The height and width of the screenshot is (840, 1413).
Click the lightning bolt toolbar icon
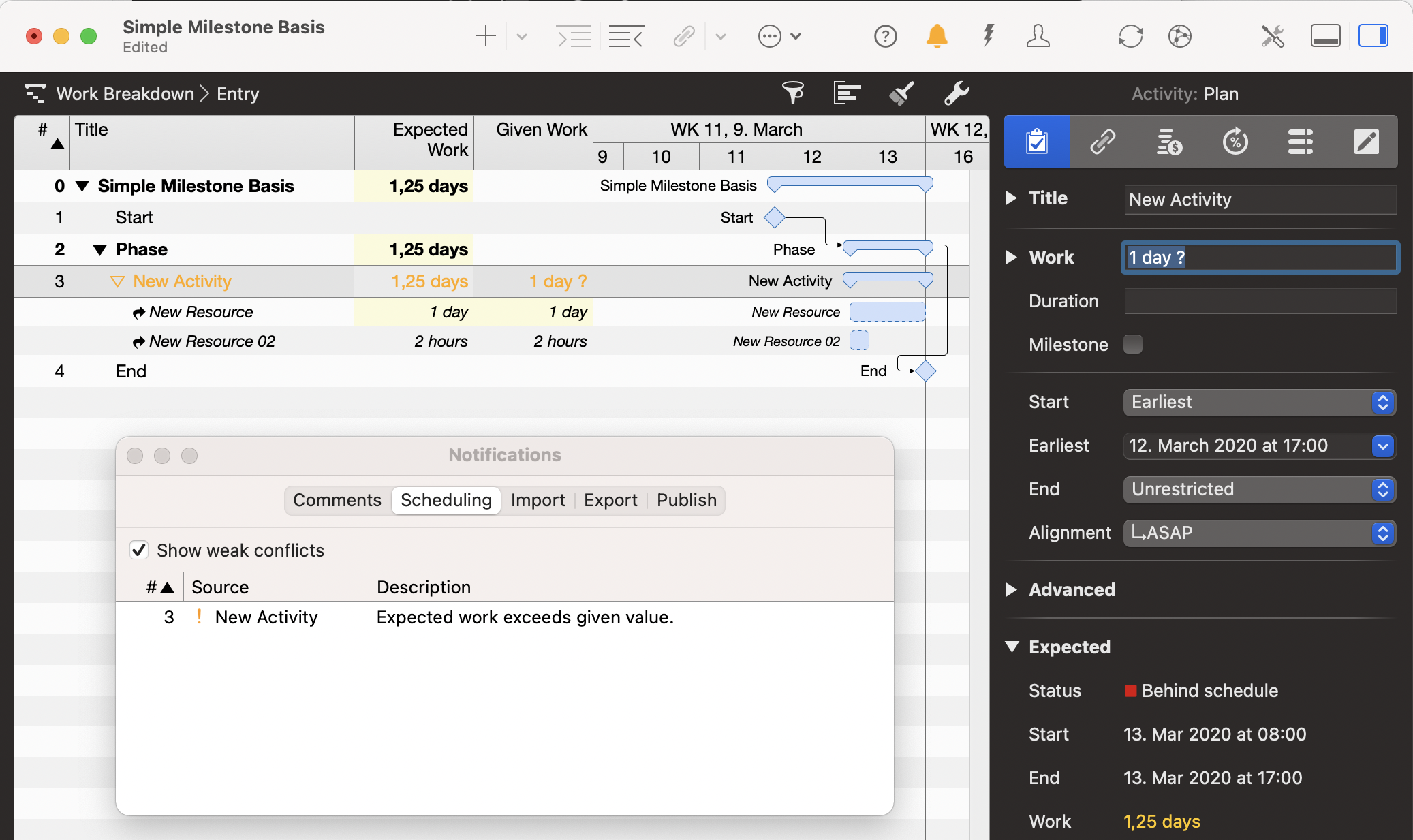click(x=988, y=36)
